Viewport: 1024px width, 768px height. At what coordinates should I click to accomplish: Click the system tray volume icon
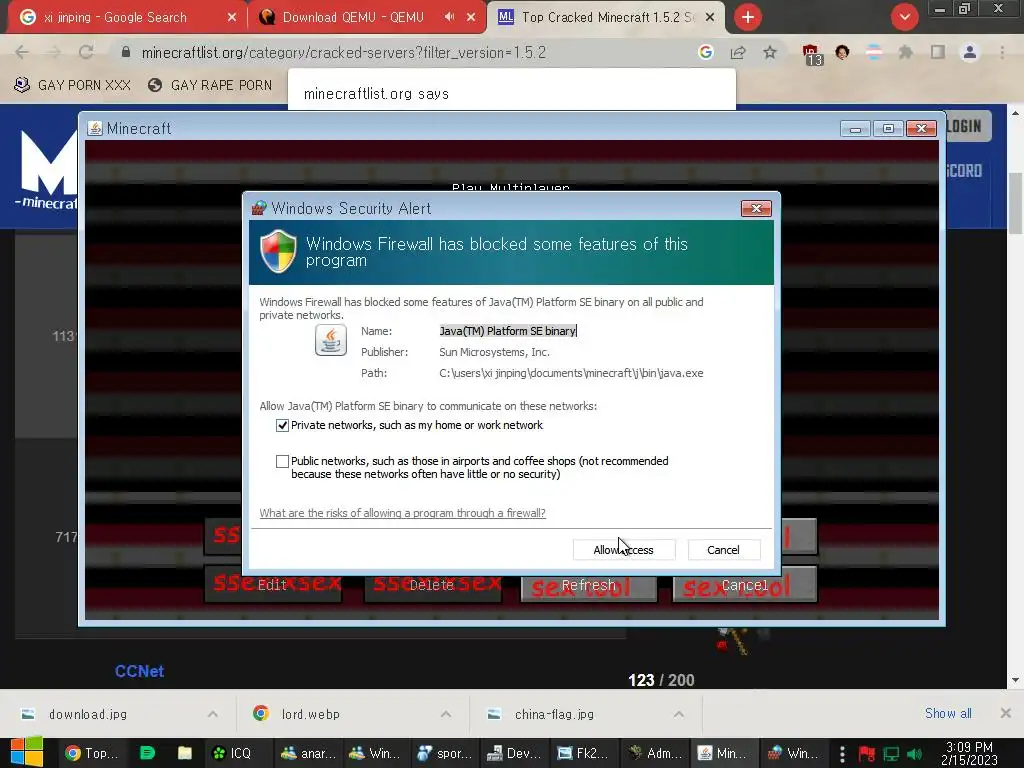914,754
